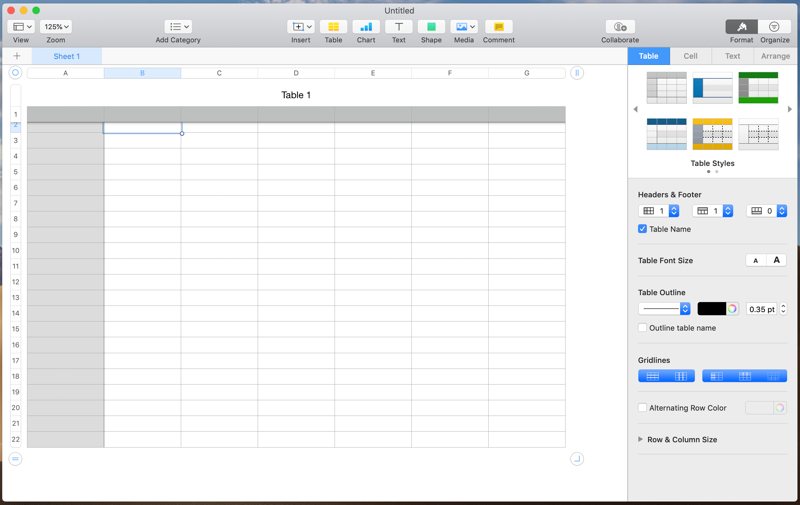
Task: Select the Sheet 1 tab
Action: pos(67,56)
